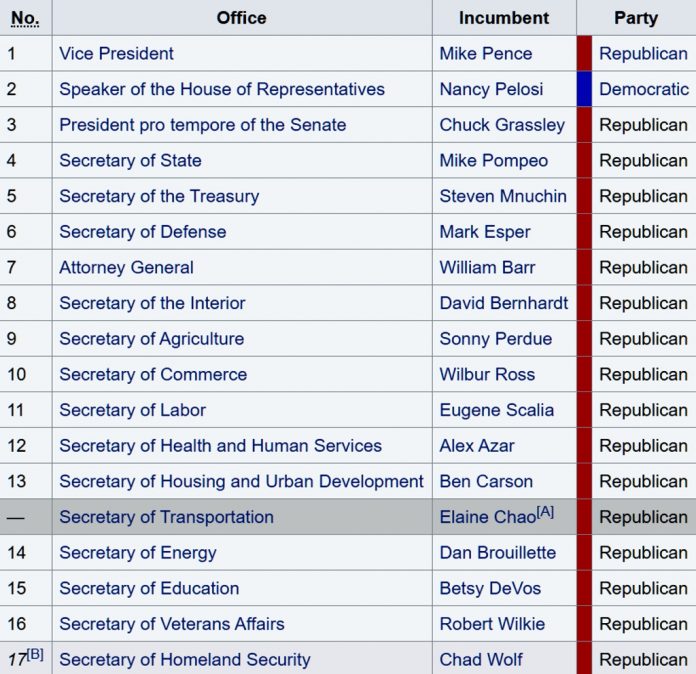Open the Secretary of the Interior link
Viewport: 696px width, 674px height.
[x=152, y=303]
